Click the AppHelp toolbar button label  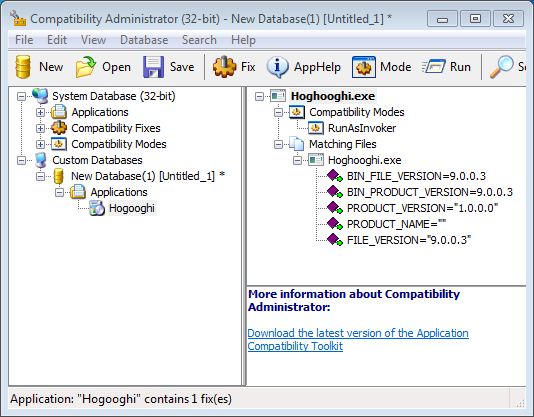click(317, 67)
